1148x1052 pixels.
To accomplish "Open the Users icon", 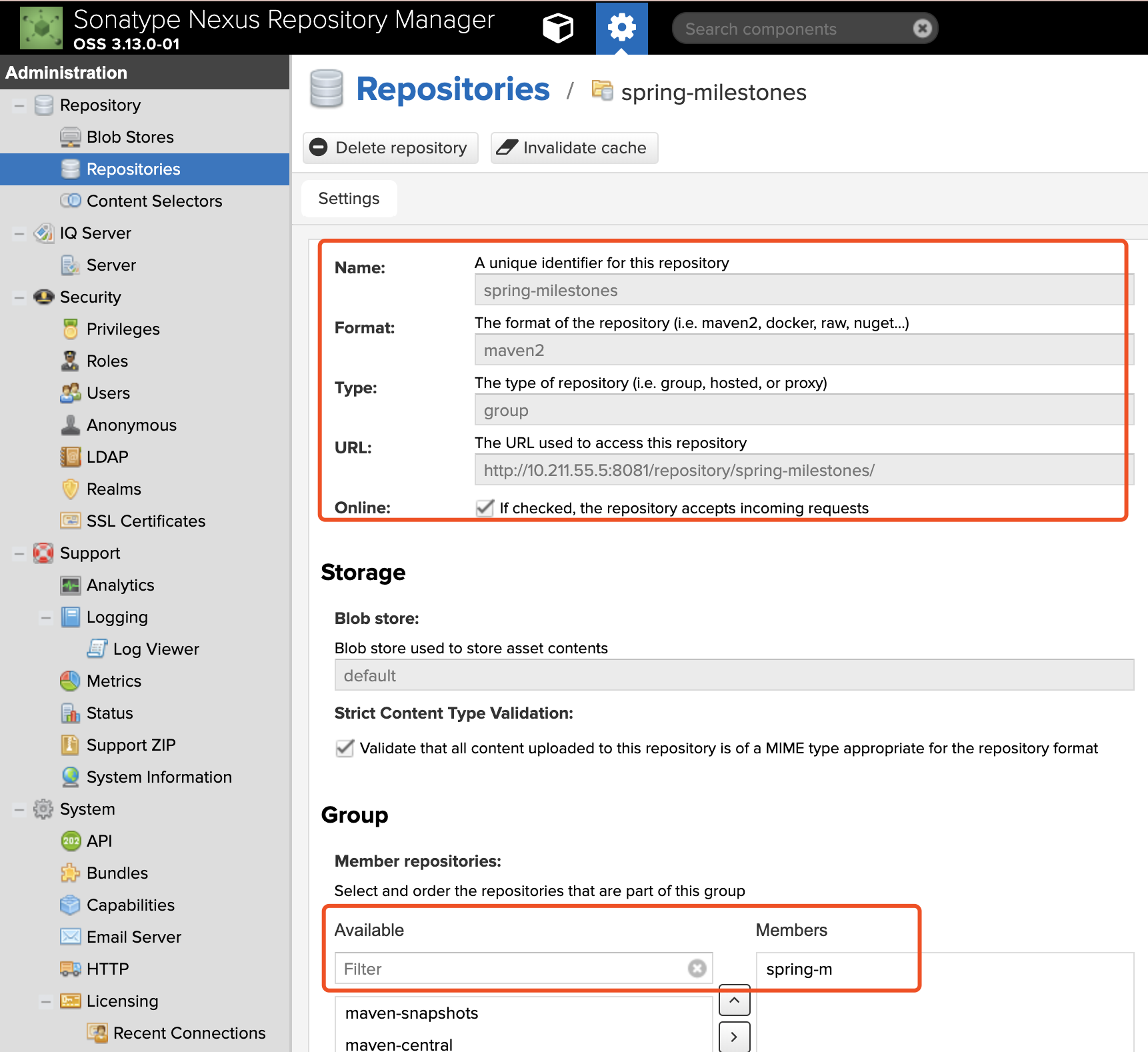I will tap(71, 393).
